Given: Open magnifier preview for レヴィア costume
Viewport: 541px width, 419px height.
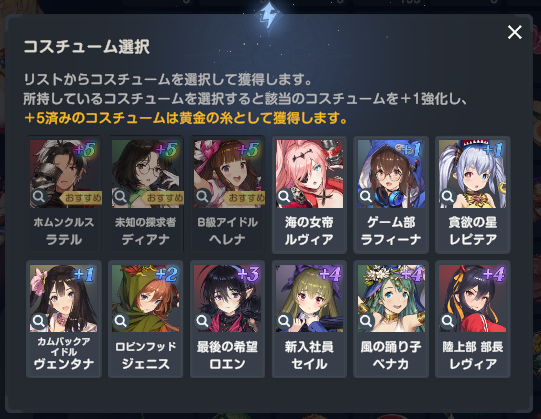Looking at the screenshot, I should pos(448,321).
